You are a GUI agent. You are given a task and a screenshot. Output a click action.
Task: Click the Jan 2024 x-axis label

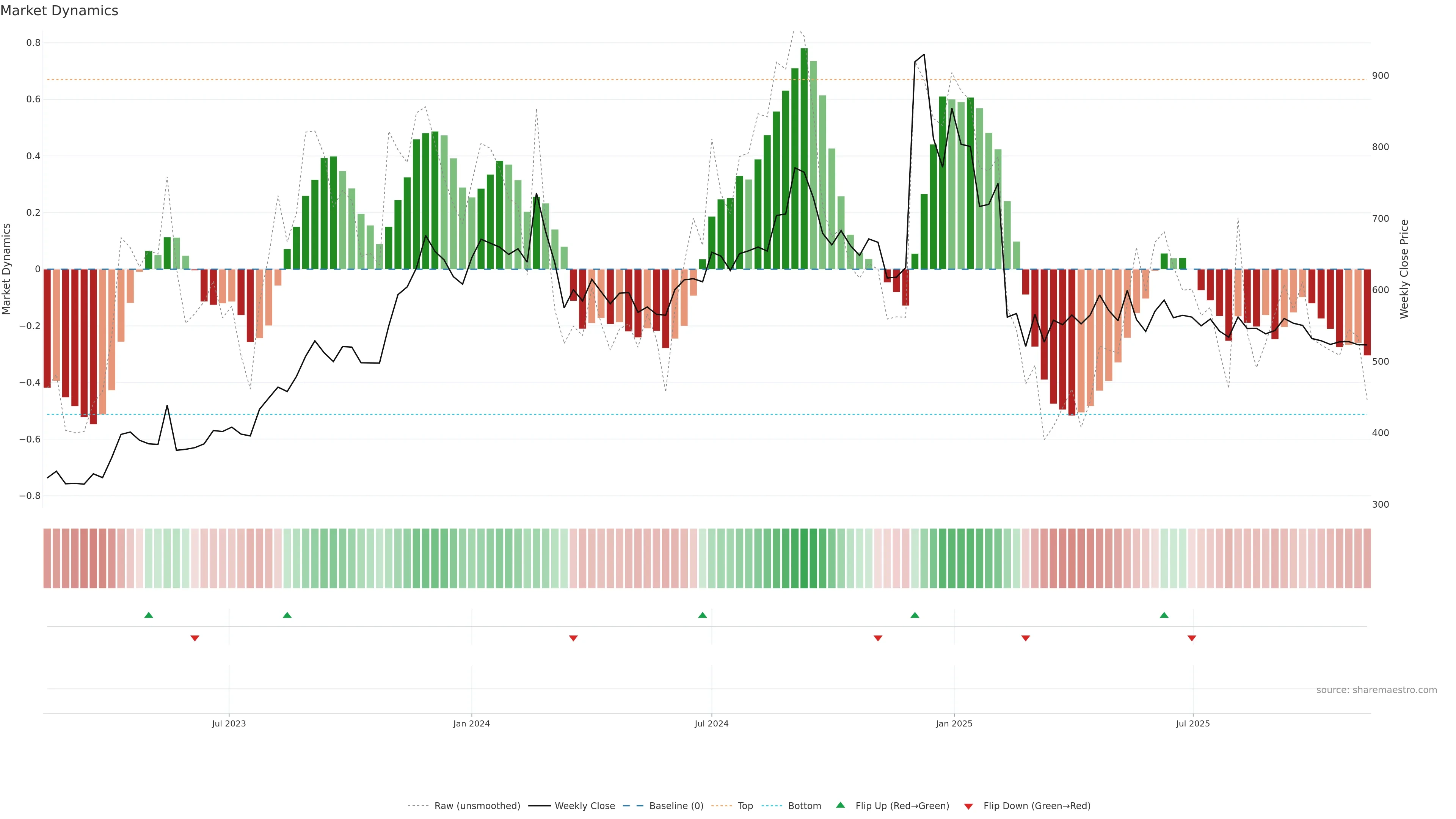(x=471, y=723)
